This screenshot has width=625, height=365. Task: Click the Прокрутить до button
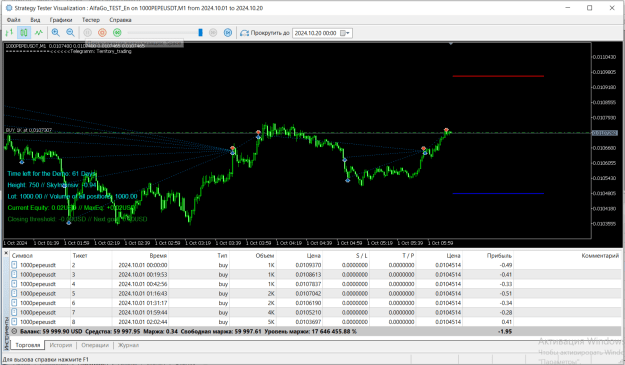(x=265, y=33)
